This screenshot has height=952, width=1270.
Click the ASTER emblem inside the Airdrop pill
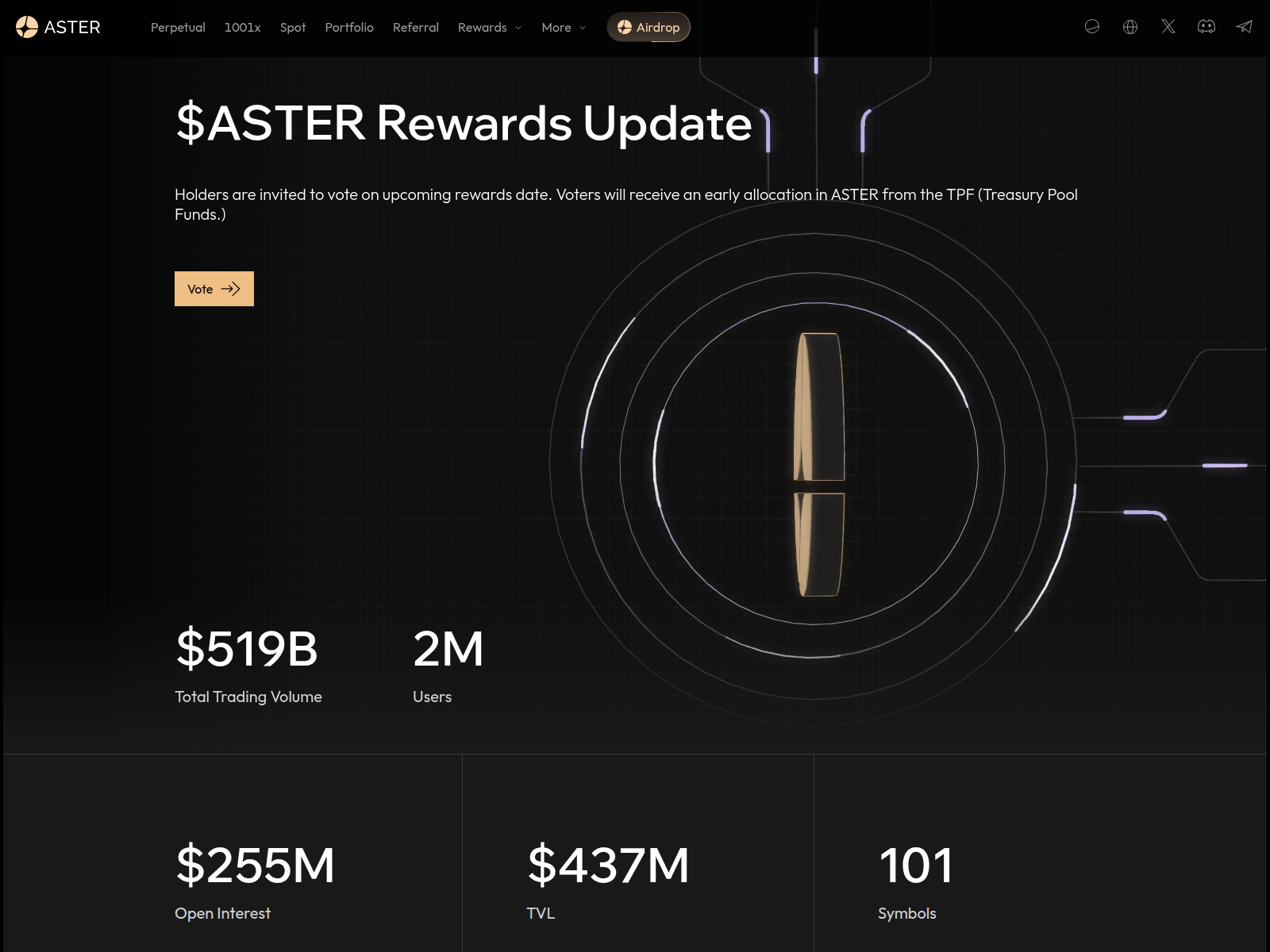(624, 27)
